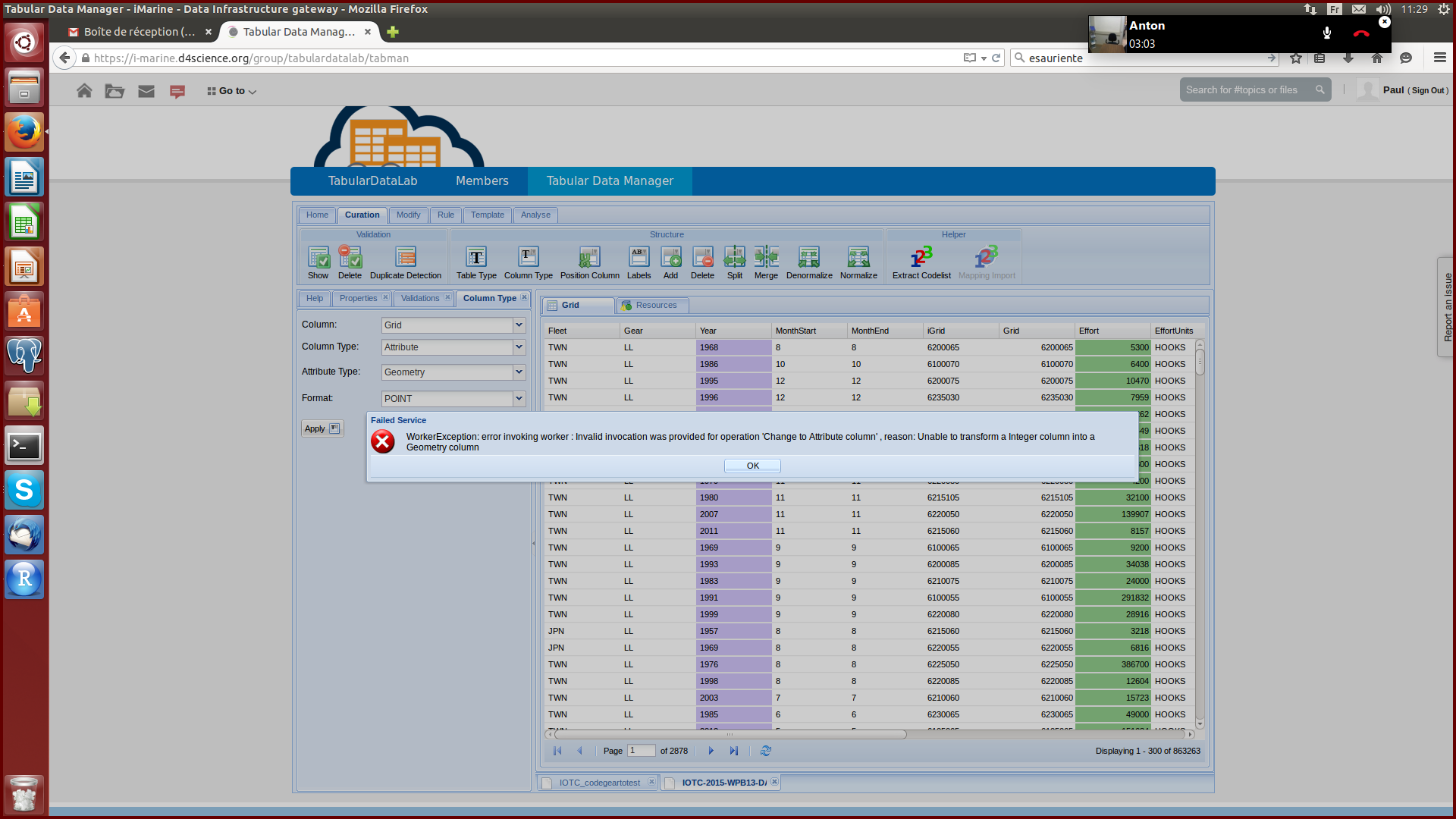
Task: Open the Merge columns tool
Action: (x=766, y=258)
